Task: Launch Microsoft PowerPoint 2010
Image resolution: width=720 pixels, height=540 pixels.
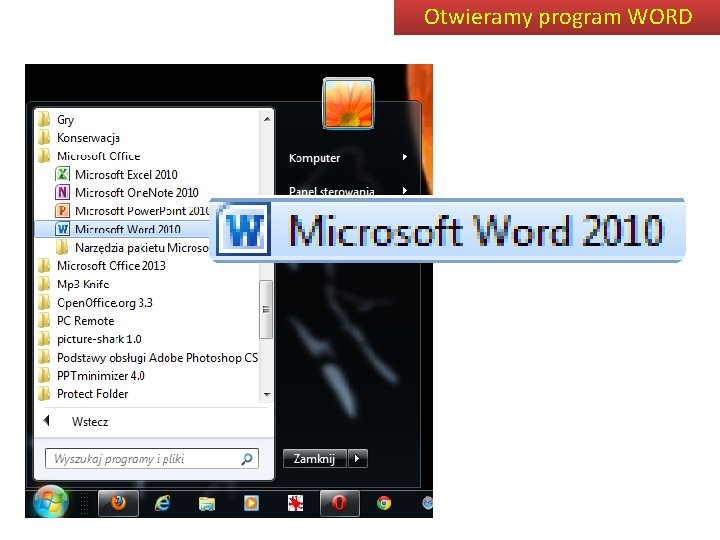Action: (132, 211)
